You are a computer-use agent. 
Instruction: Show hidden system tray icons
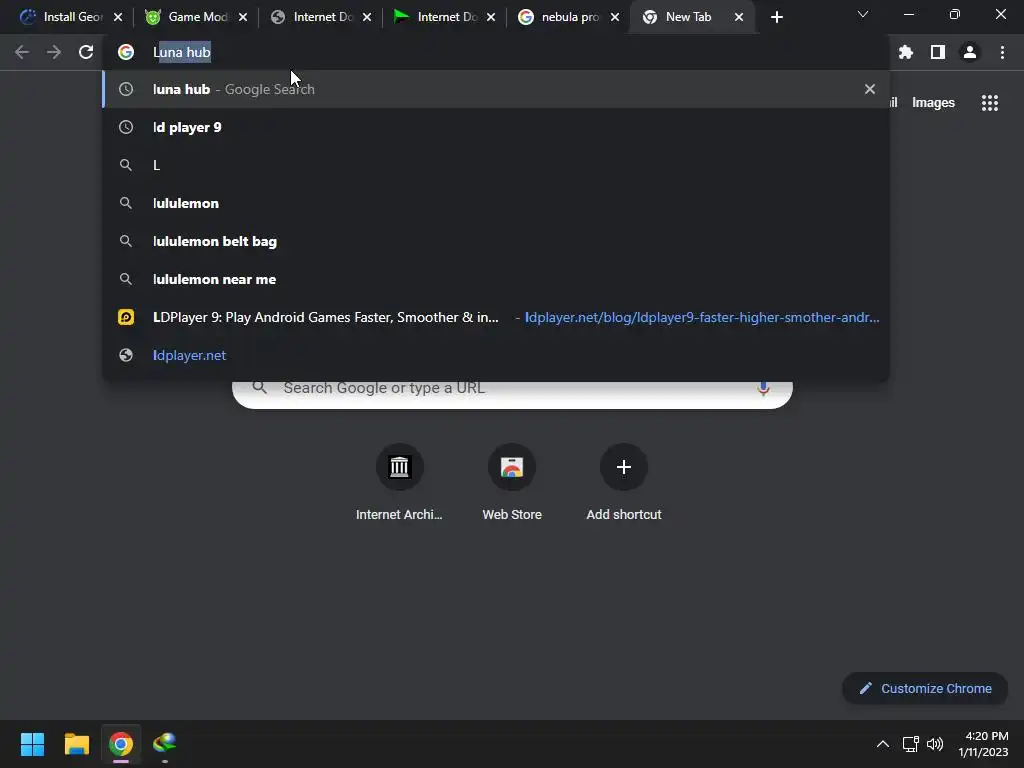click(882, 744)
